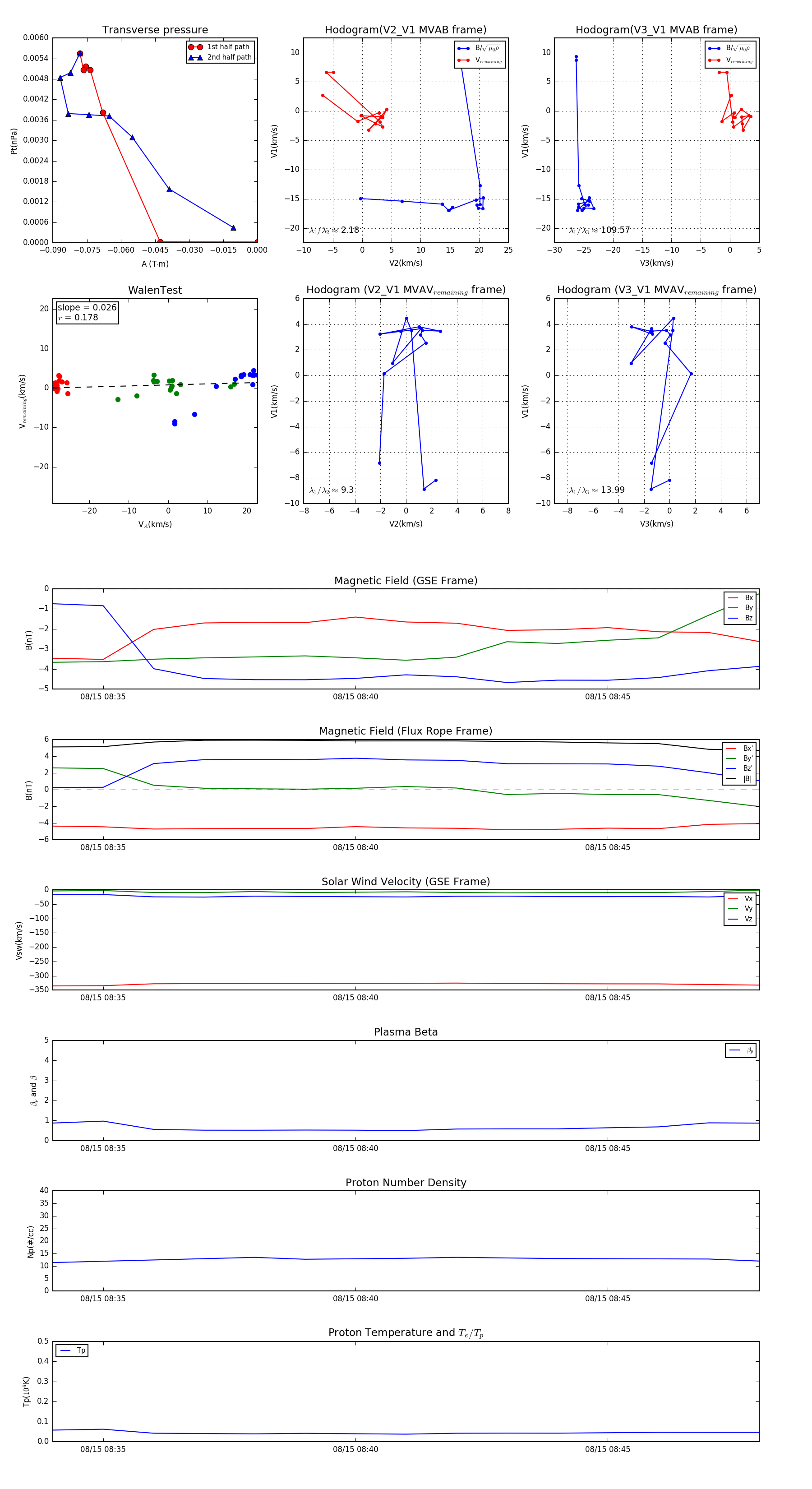
Task: Click the "WalenTest" plot title
Action: pyautogui.click(x=155, y=290)
